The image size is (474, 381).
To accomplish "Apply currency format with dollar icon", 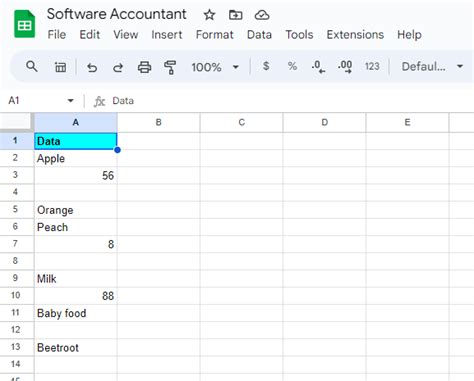I will coord(266,66).
